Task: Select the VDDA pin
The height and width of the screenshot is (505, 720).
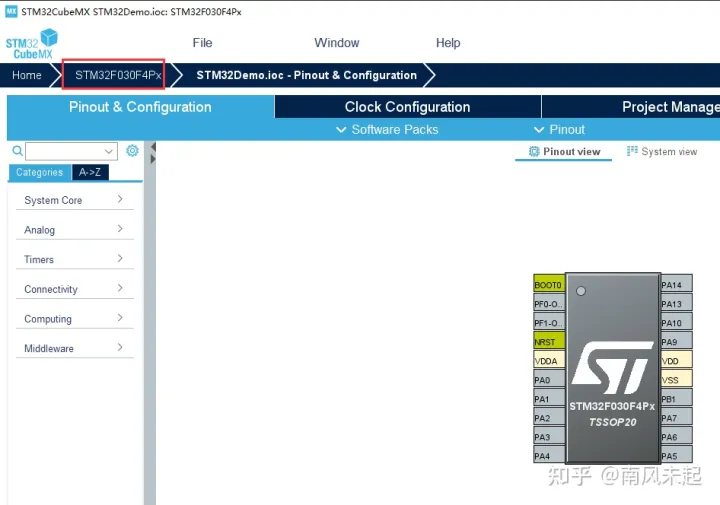Action: coord(549,361)
